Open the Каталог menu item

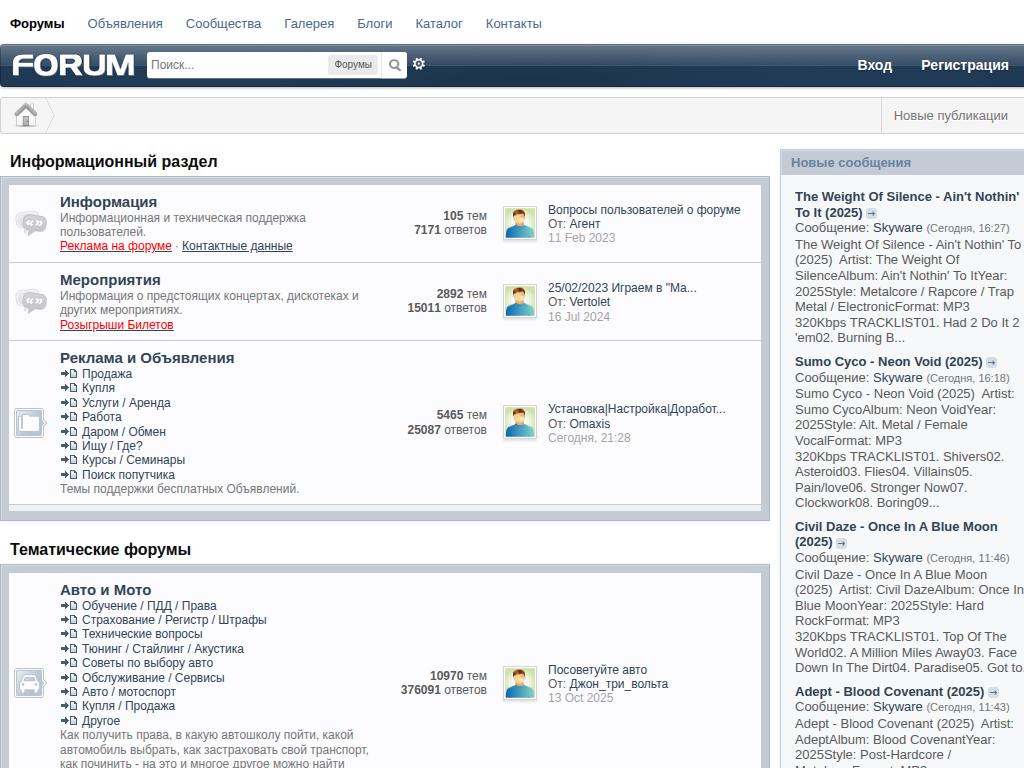click(439, 23)
